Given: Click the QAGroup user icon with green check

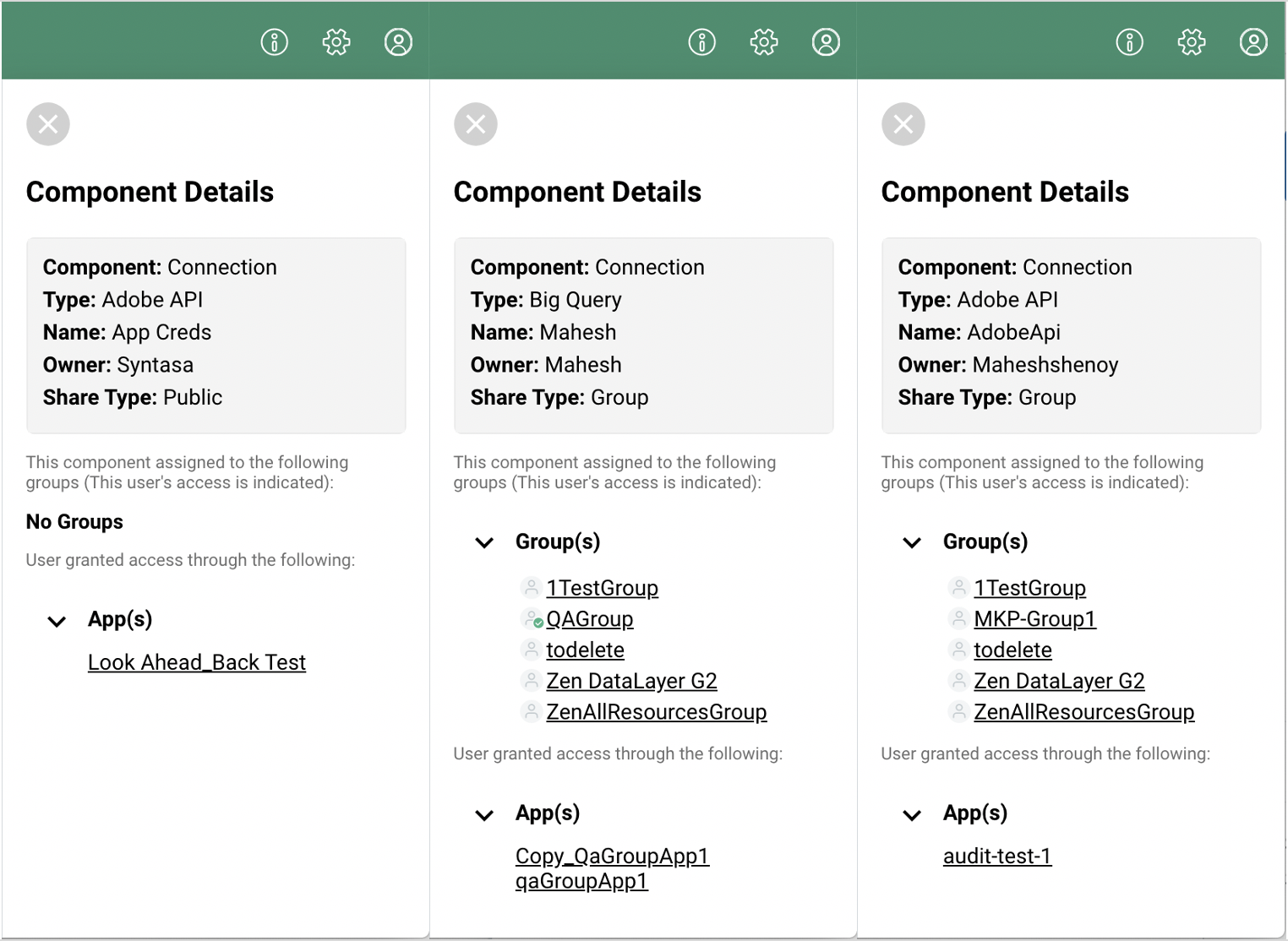Looking at the screenshot, I should (532, 619).
